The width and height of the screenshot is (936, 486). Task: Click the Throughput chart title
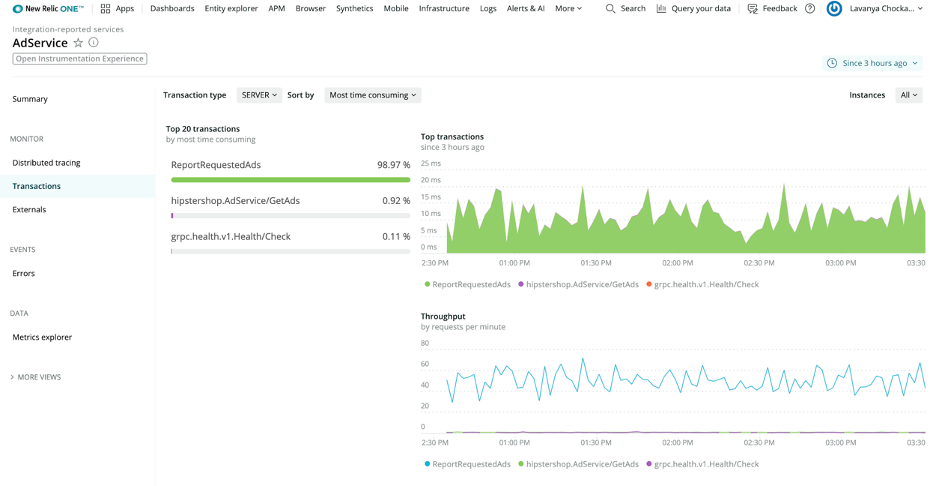tap(443, 316)
